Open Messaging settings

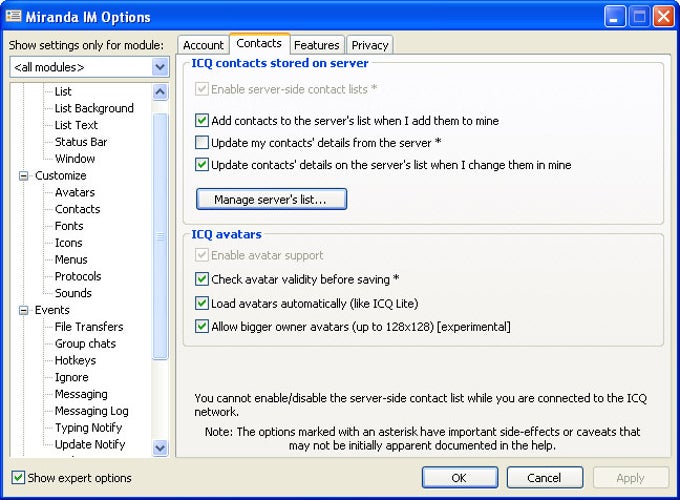(81, 394)
